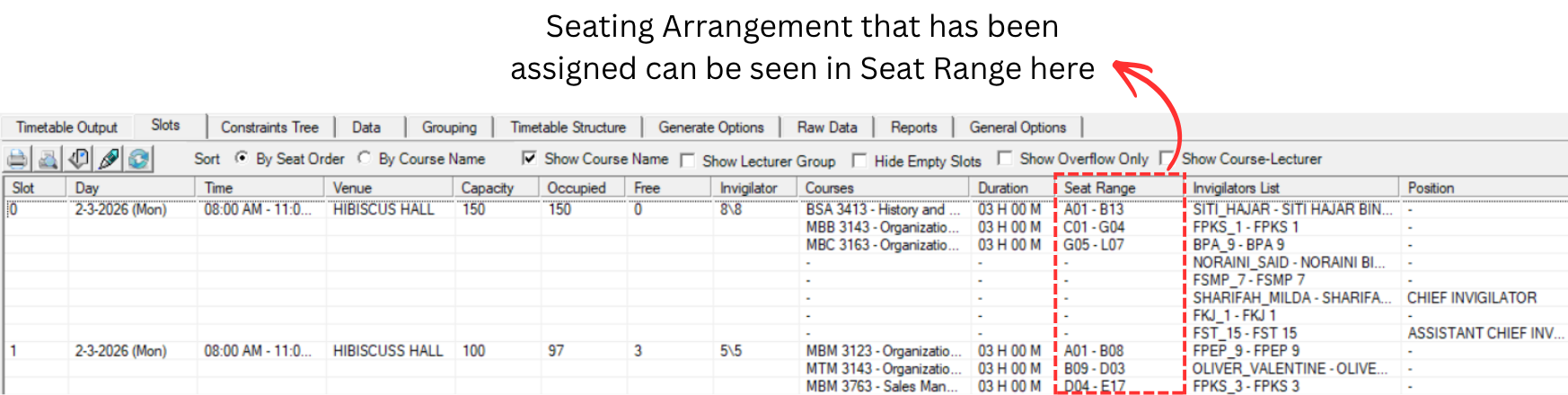Click seat range A01 - B08
1568x395 pixels.
[1094, 351]
